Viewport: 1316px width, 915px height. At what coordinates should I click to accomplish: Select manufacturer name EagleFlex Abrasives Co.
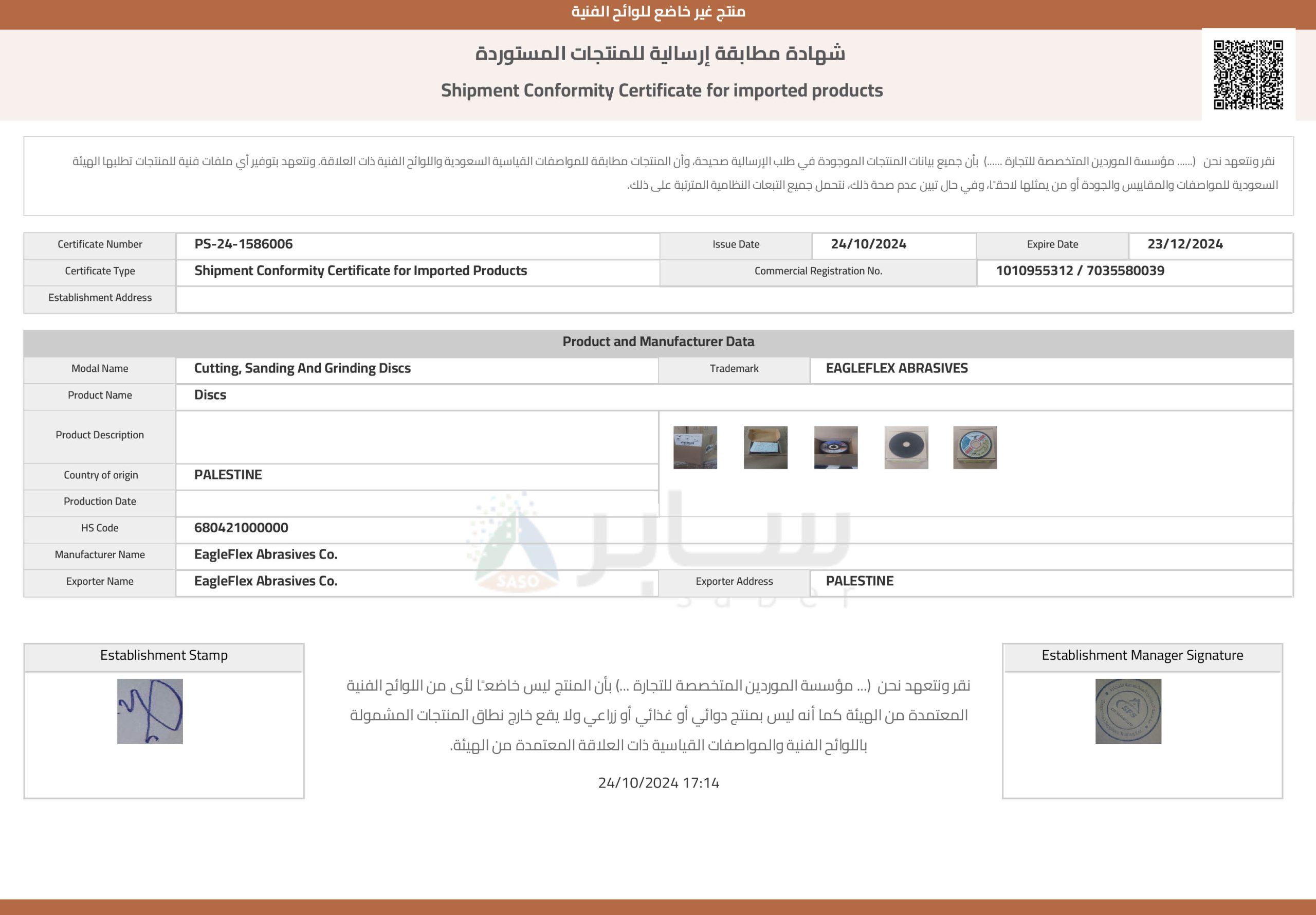(x=266, y=554)
